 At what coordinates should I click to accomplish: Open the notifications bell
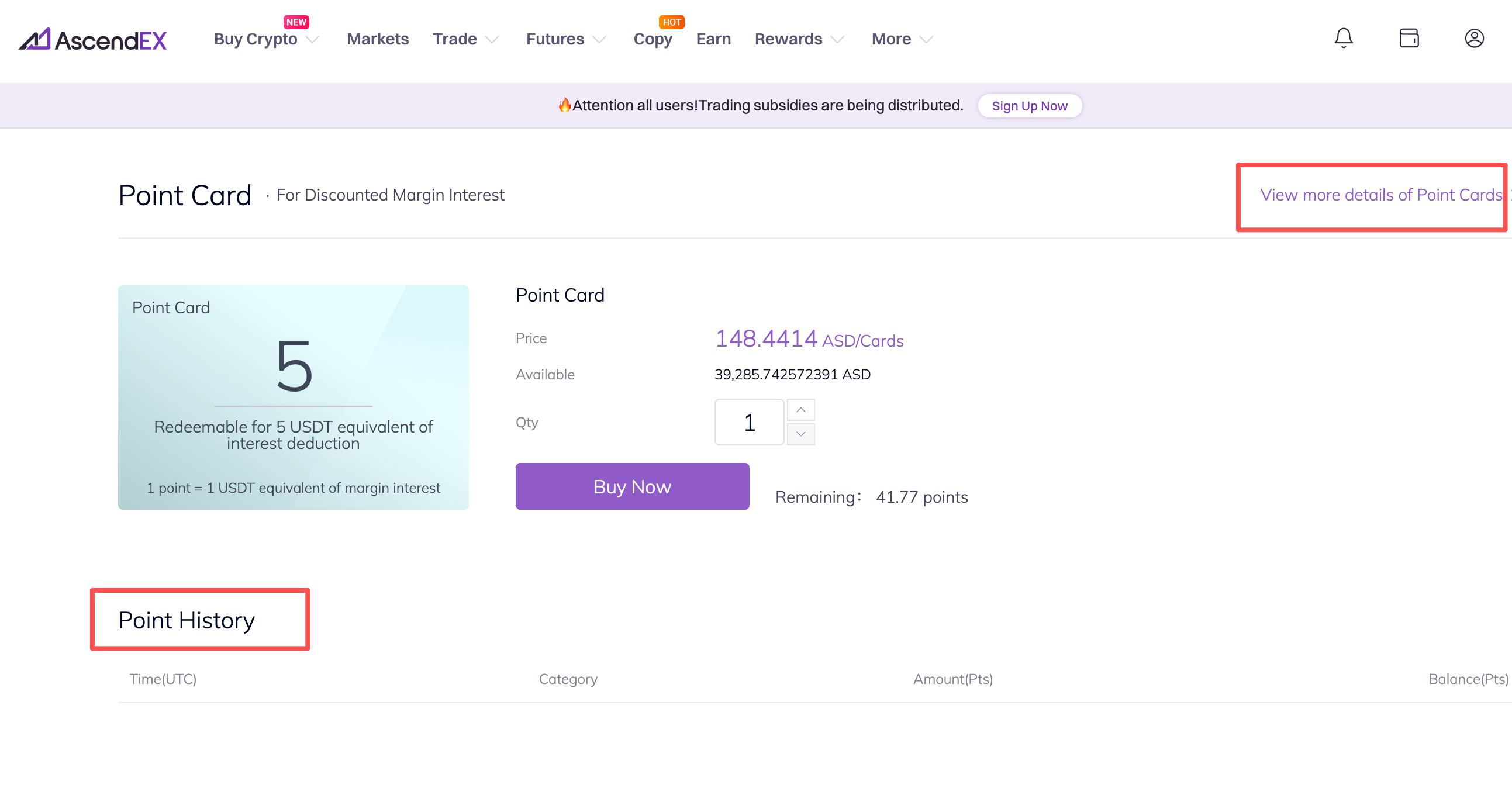point(1343,38)
